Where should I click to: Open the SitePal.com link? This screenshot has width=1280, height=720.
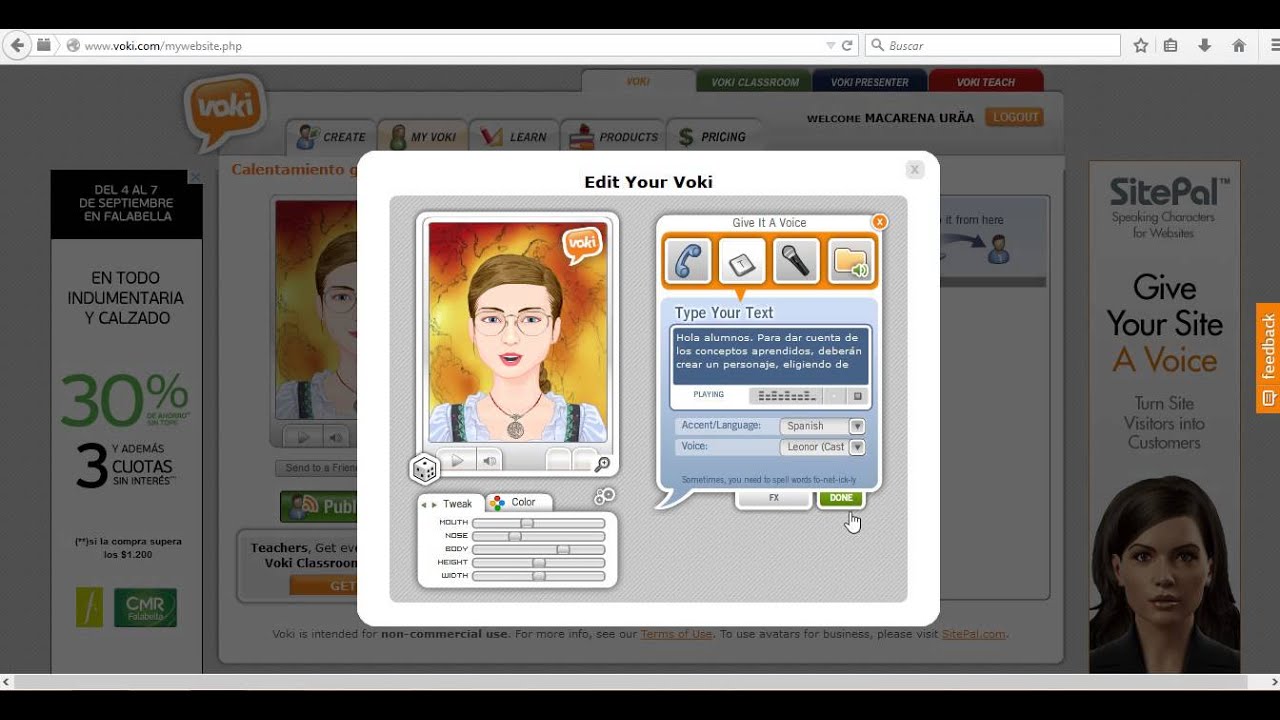(x=974, y=634)
